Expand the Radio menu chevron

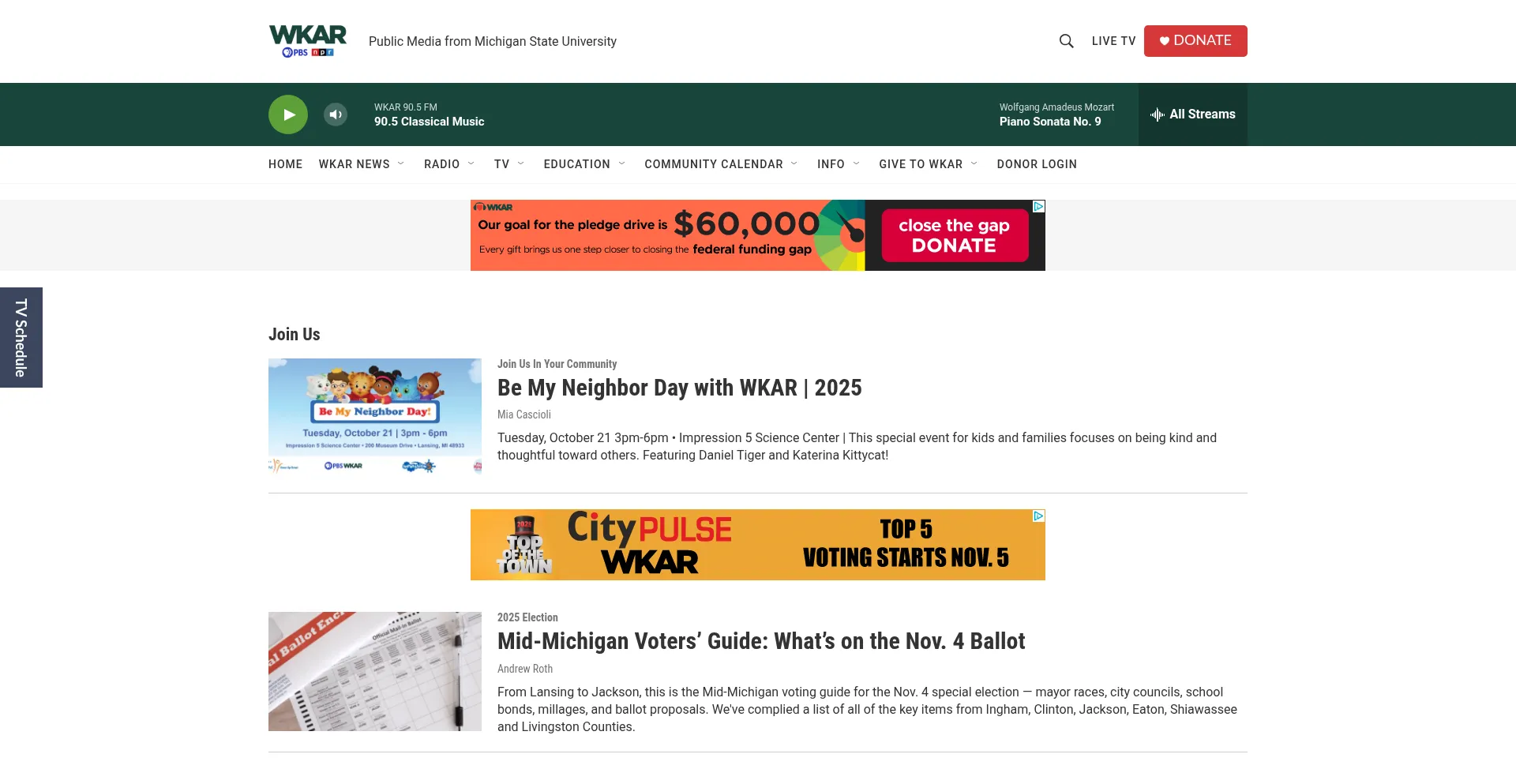click(471, 164)
